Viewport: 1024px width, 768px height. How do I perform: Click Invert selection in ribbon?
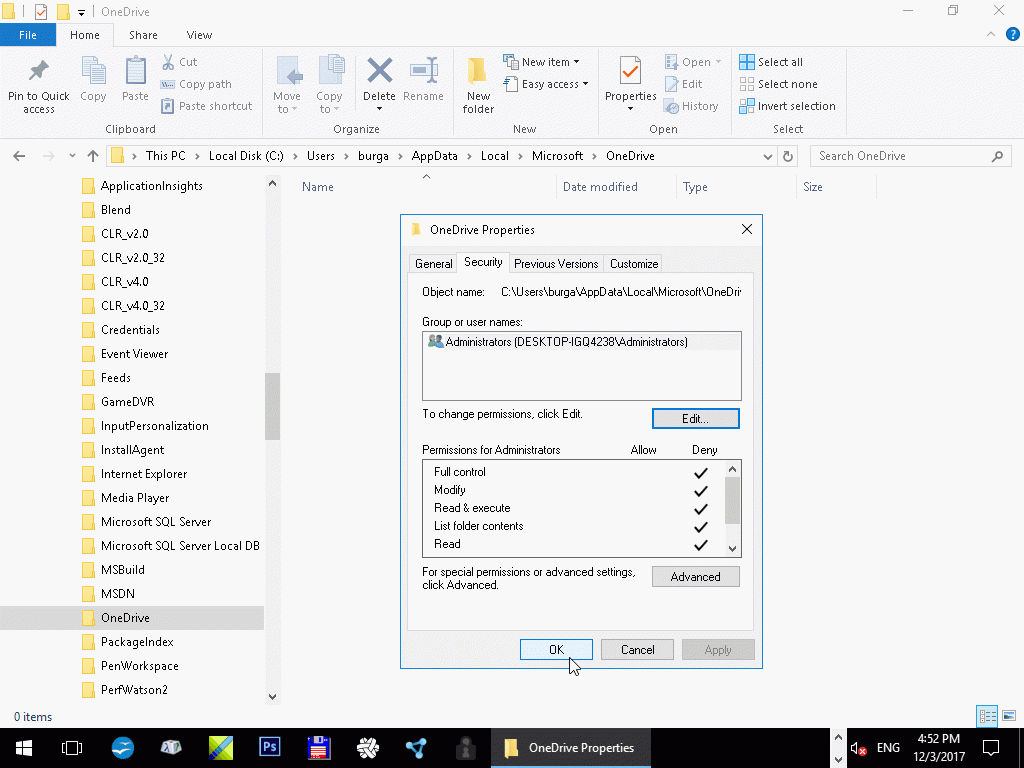788,106
